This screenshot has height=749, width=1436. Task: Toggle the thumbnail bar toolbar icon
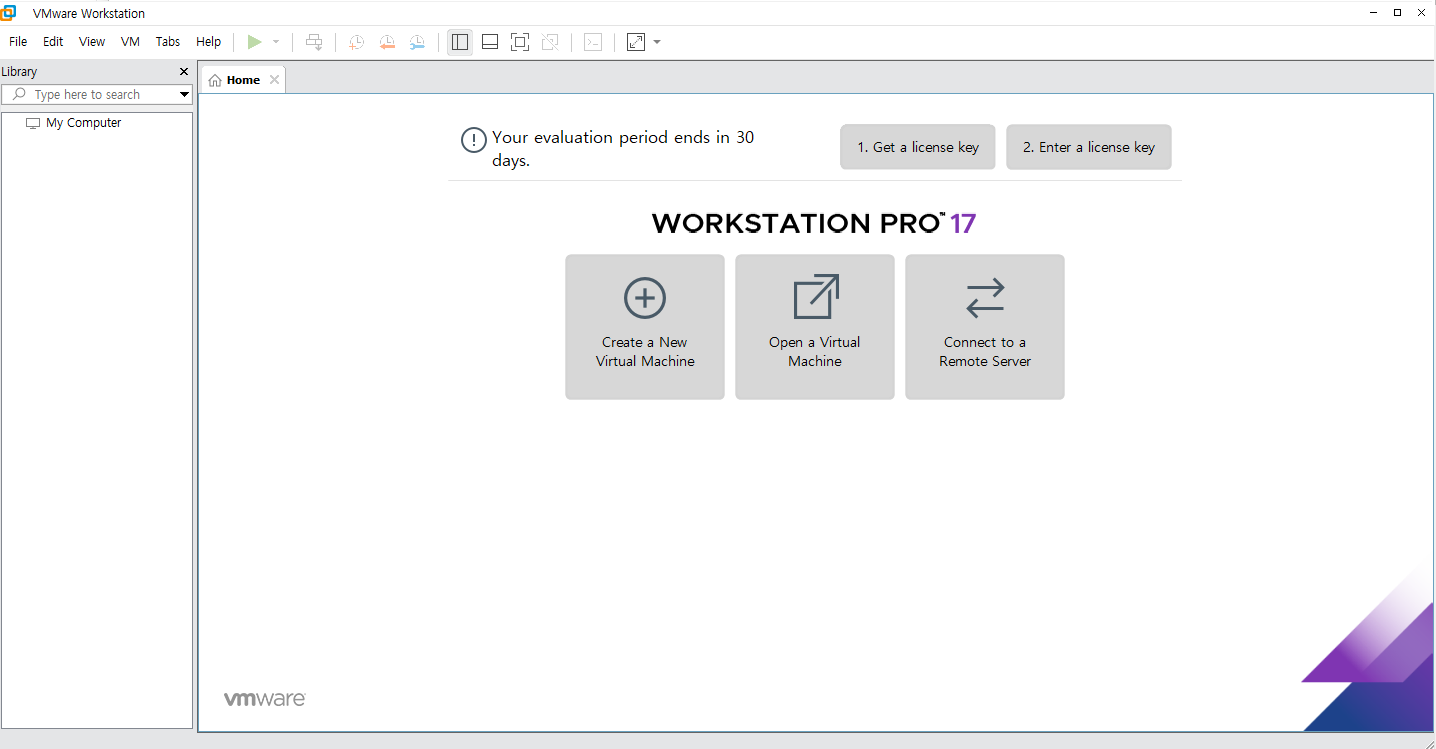tap(490, 42)
